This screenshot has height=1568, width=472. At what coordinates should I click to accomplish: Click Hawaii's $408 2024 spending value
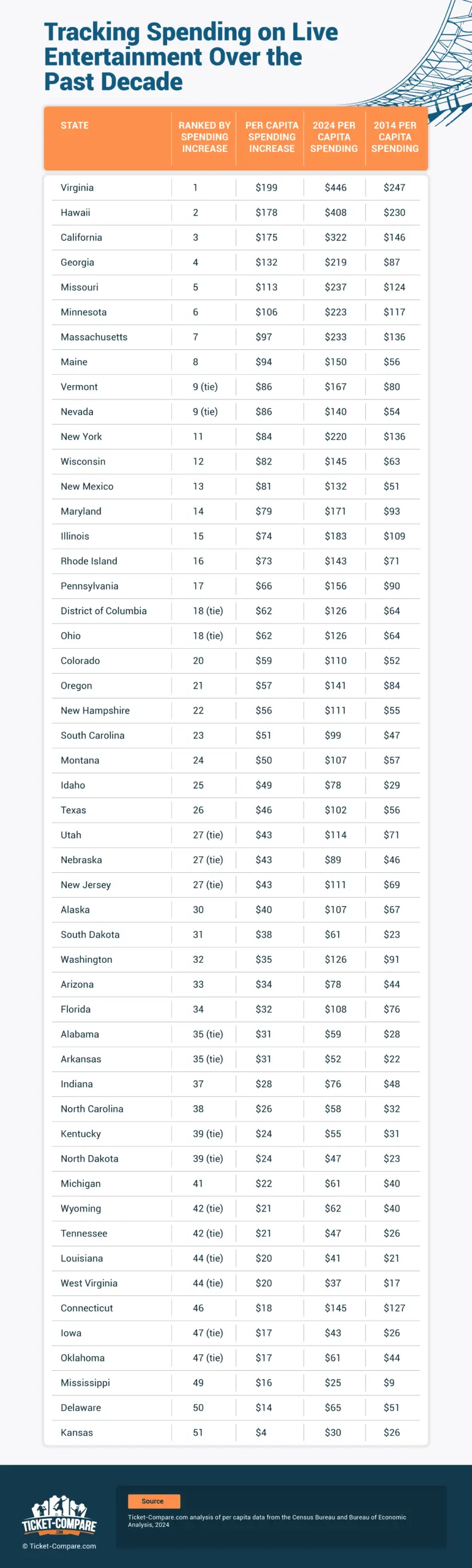(335, 213)
